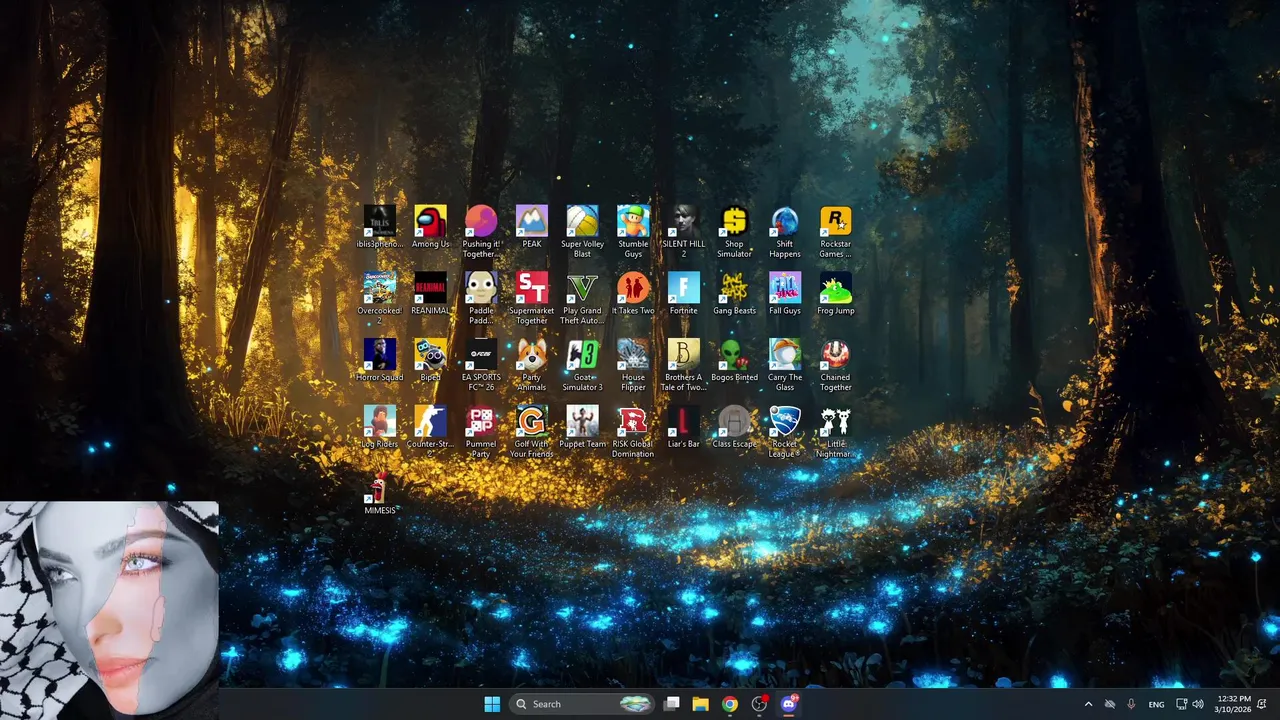Select the Puppet Team icon
This screenshot has height=720, width=1280.
[582, 427]
